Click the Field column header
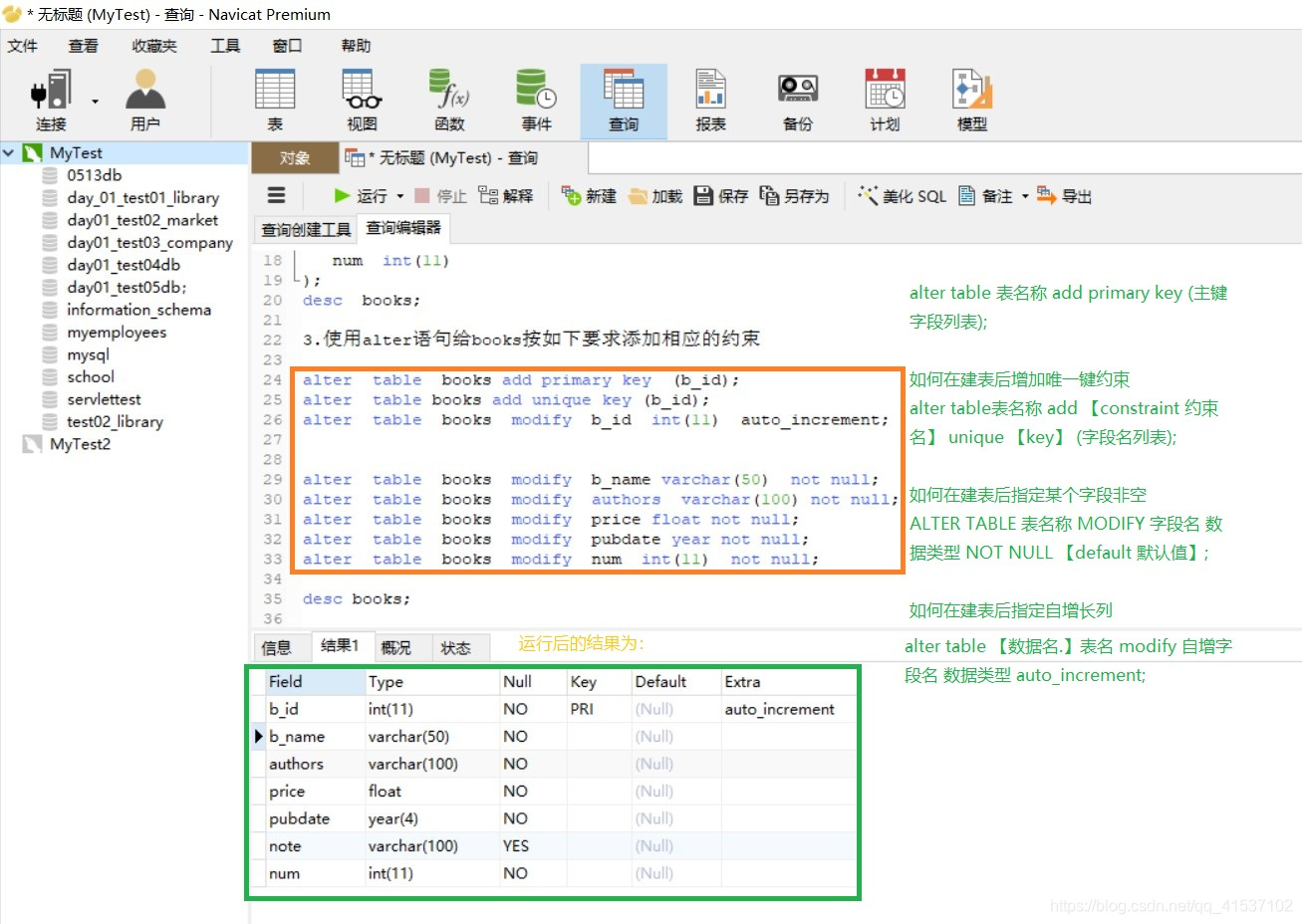This screenshot has height=924, width=1302. pos(315,682)
